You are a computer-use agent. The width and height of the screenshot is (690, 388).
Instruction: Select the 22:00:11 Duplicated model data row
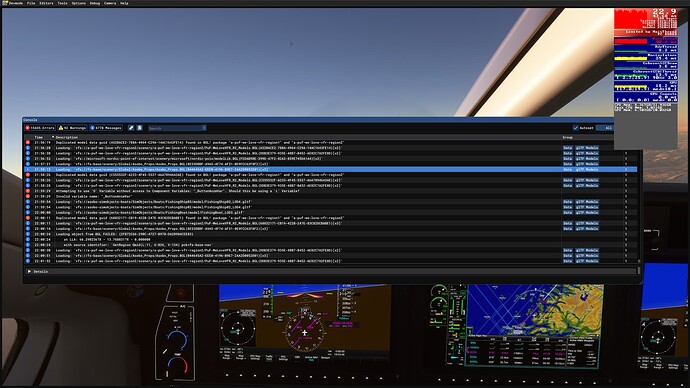[x=330, y=218]
